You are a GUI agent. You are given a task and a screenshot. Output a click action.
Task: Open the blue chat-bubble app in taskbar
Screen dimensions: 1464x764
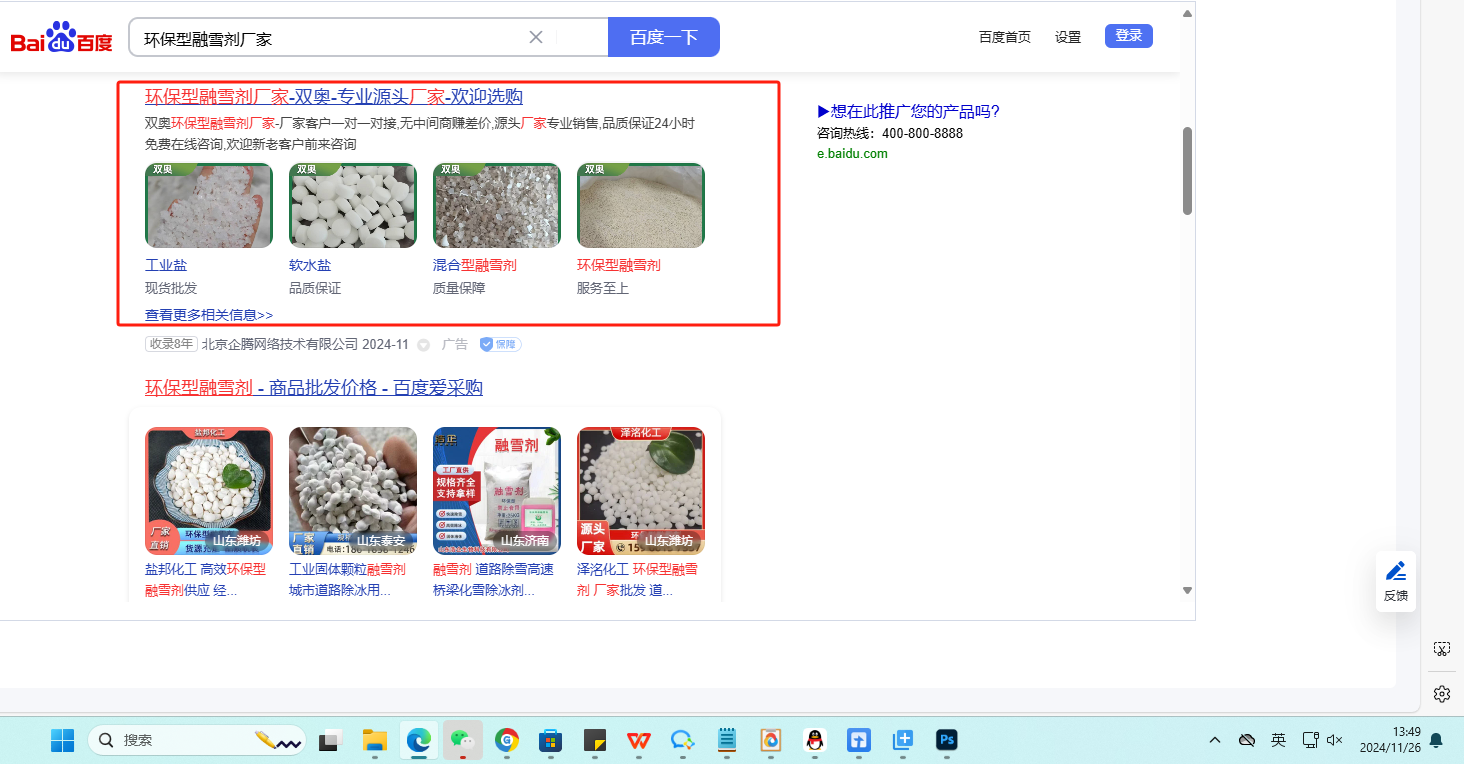(x=683, y=740)
